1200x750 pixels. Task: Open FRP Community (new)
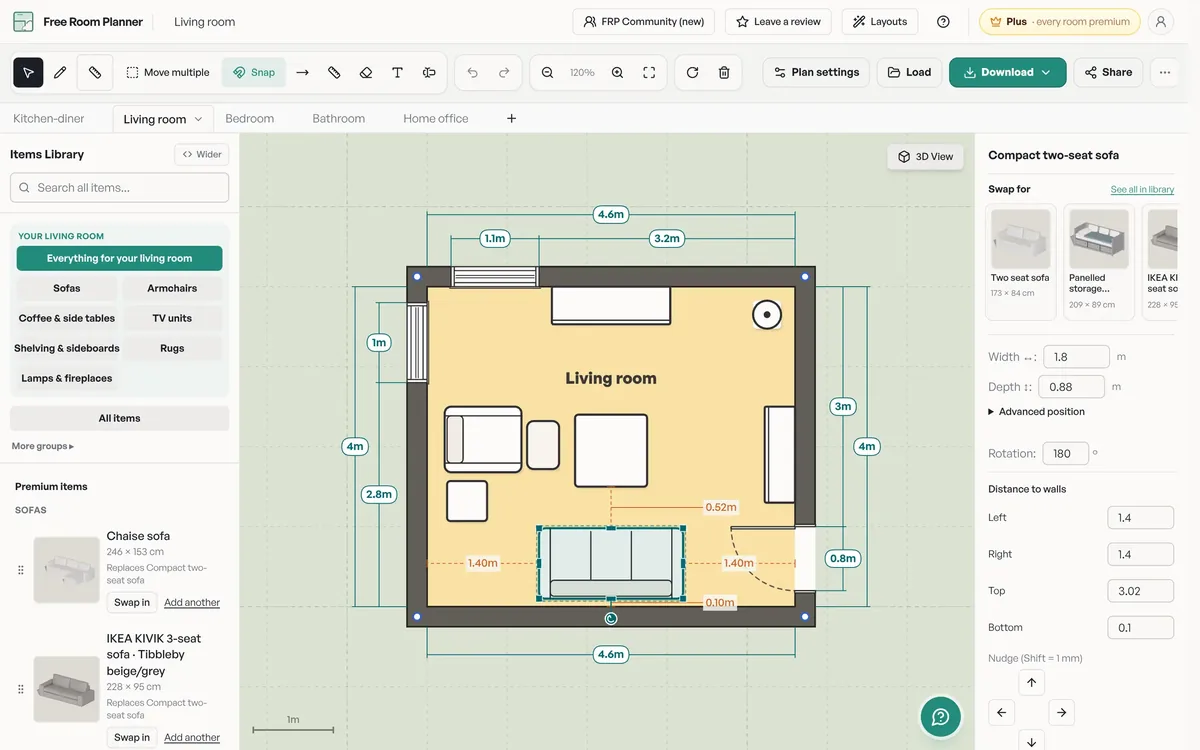[x=643, y=21]
